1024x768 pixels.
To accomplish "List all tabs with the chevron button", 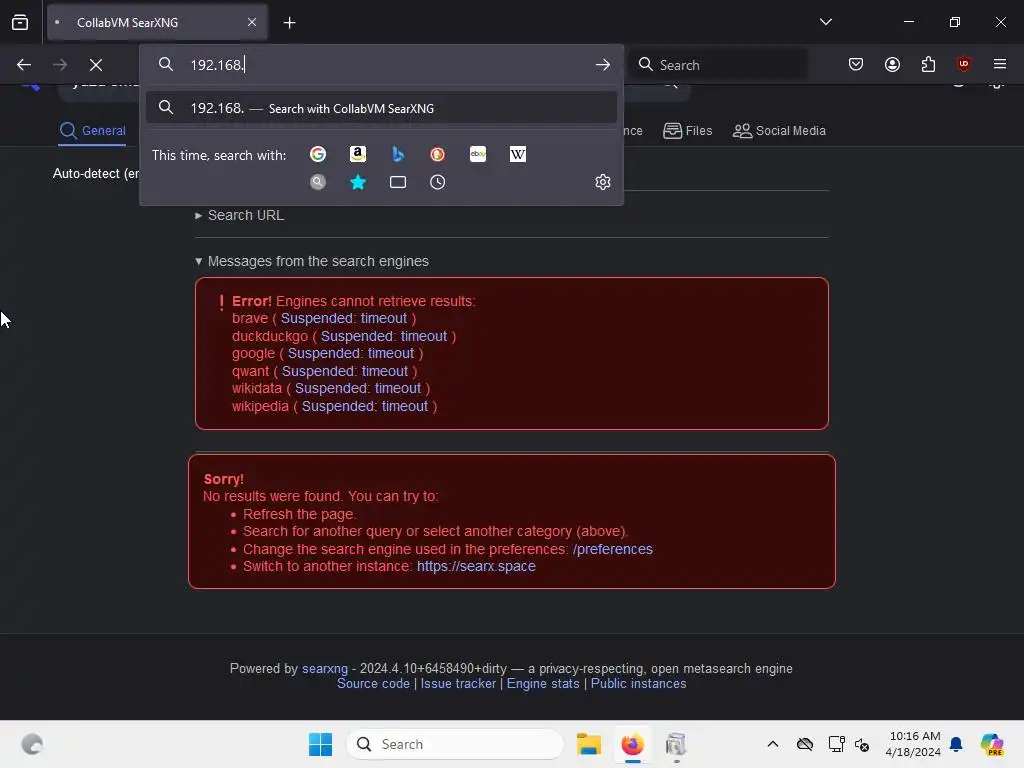I will pyautogui.click(x=825, y=22).
